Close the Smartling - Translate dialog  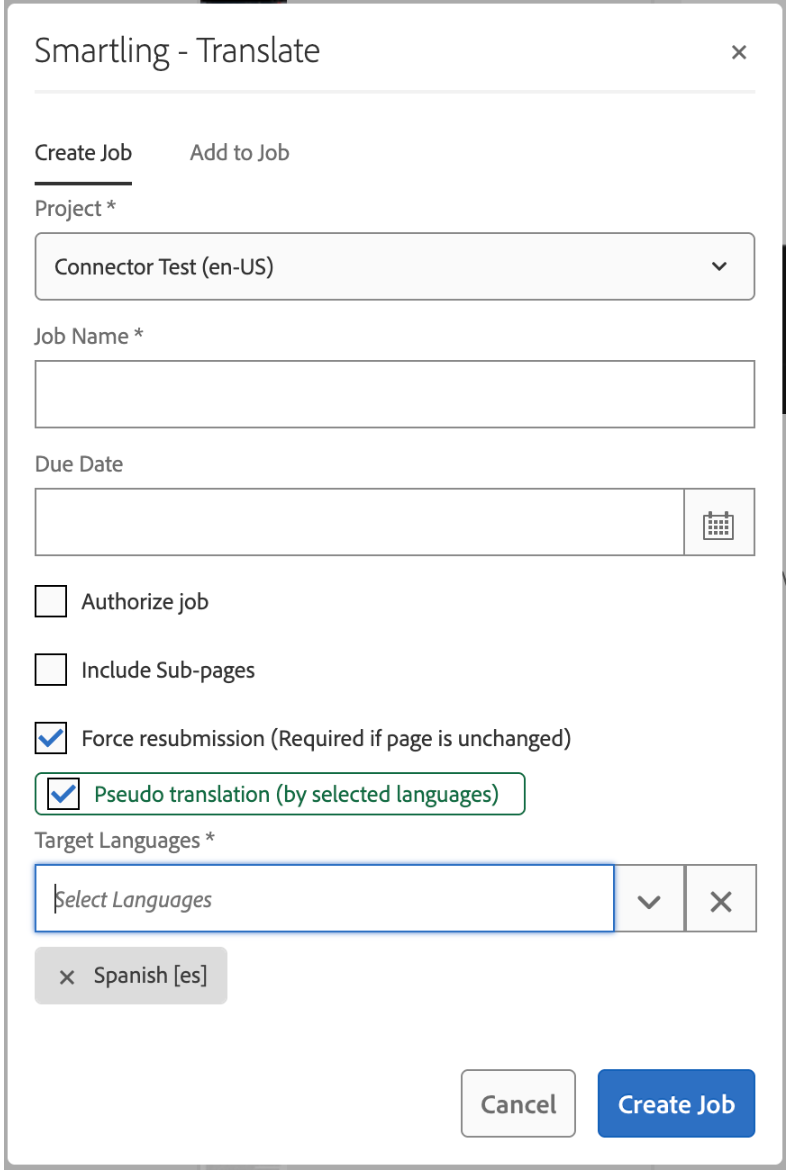click(x=739, y=52)
